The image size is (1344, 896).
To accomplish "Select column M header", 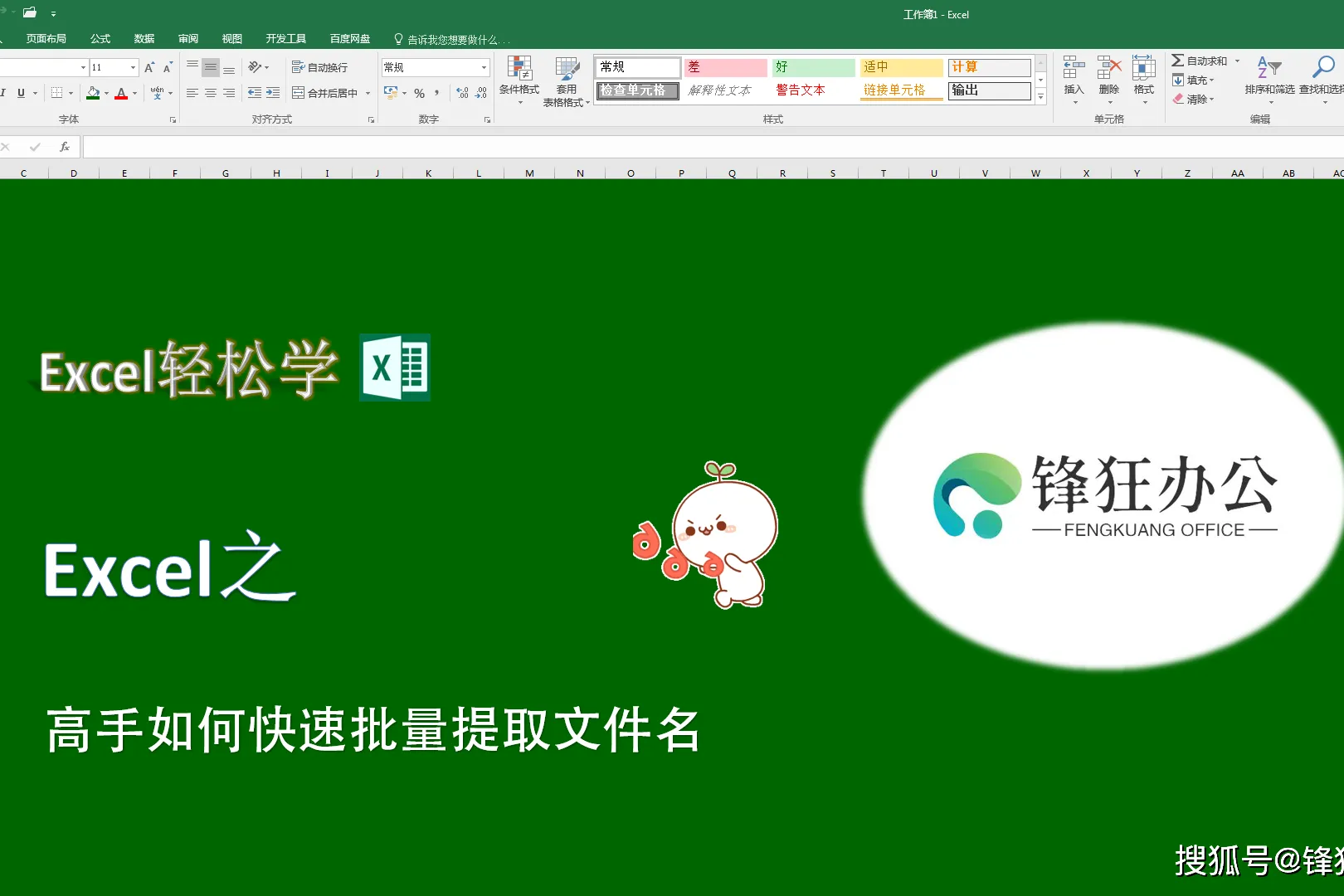I will click(529, 173).
